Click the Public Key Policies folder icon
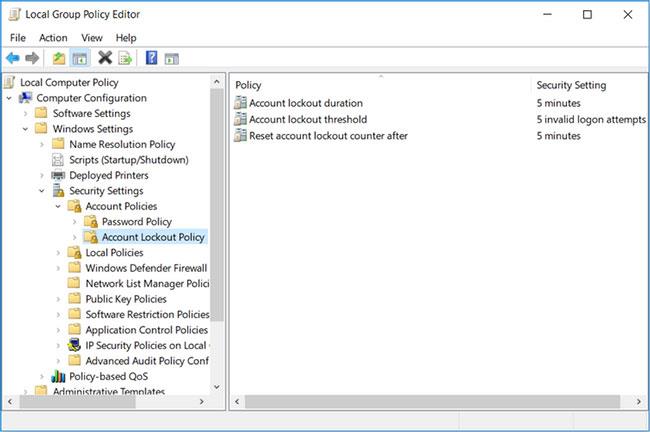Screen dimensions: 650x432 [x=74, y=299]
